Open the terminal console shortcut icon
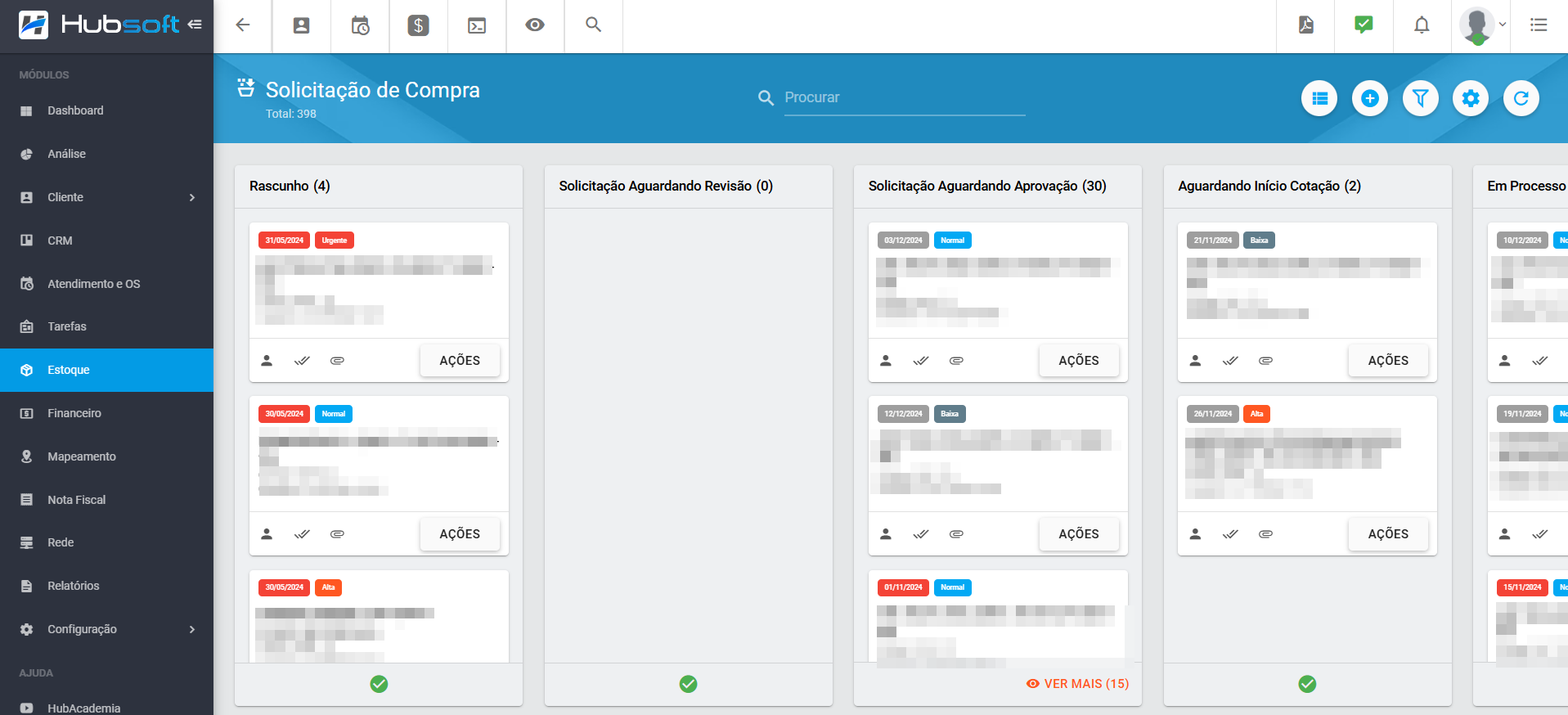The width and height of the screenshot is (1568, 715). tap(477, 25)
